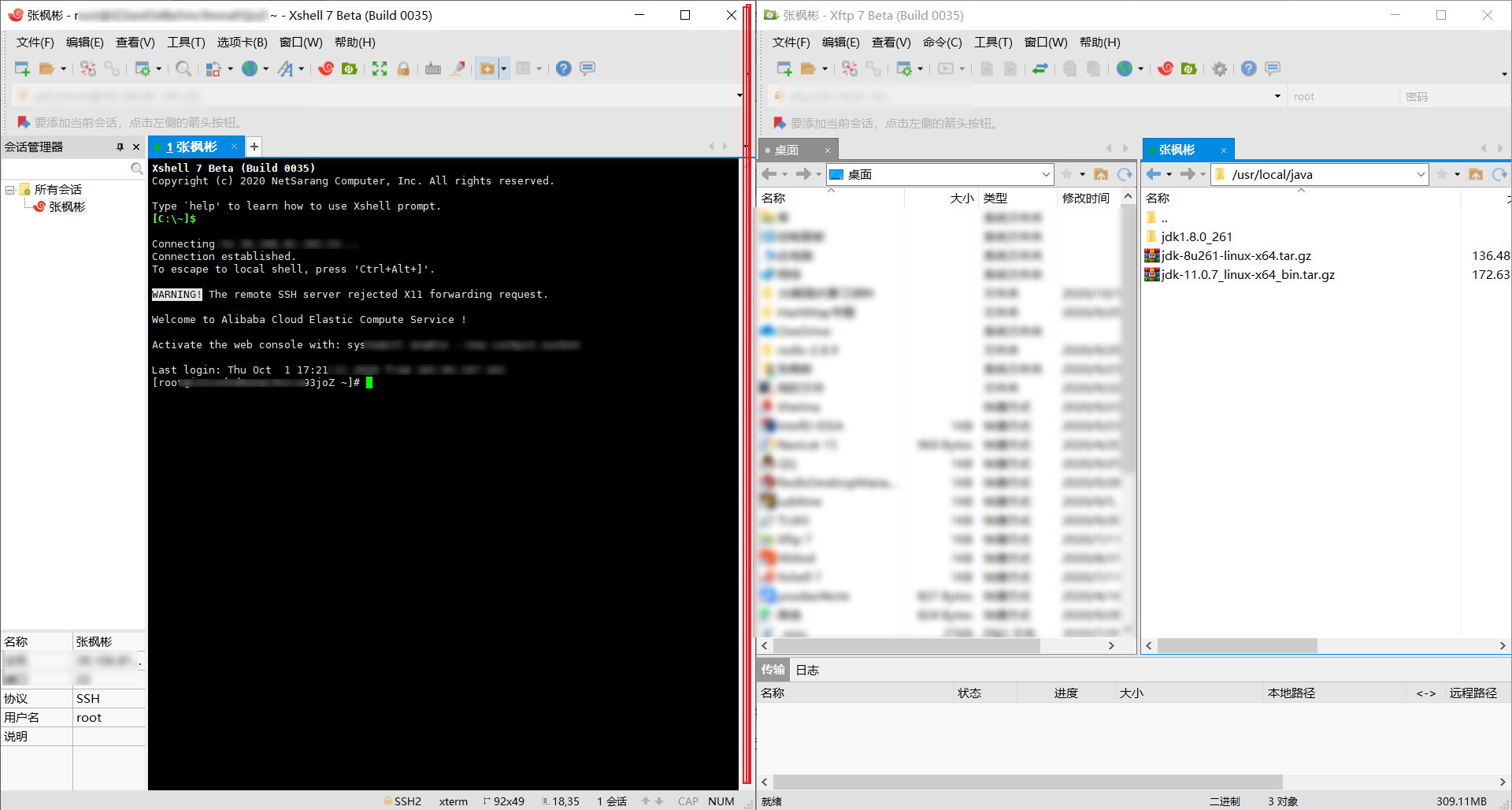The image size is (1512, 810).
Task: Click local pane horizontal scrollbar
Action: coord(906,645)
